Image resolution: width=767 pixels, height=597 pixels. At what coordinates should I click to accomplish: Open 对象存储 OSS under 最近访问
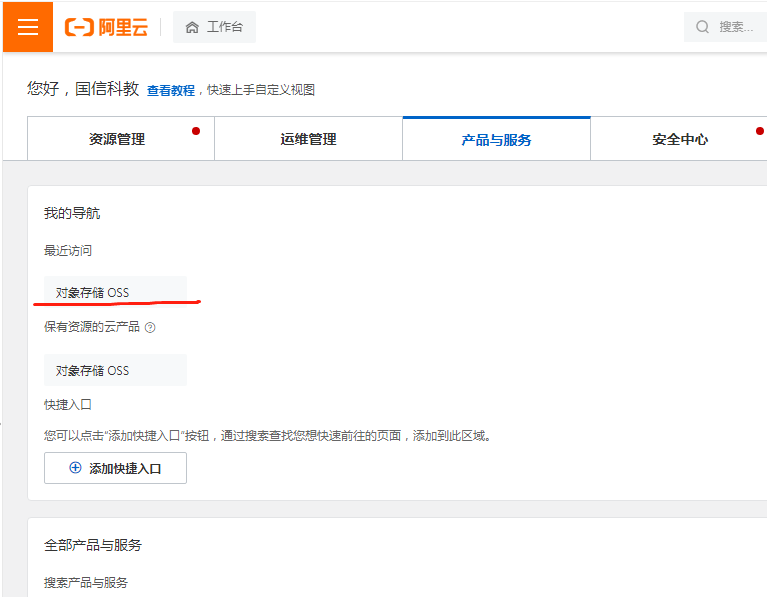(x=115, y=292)
